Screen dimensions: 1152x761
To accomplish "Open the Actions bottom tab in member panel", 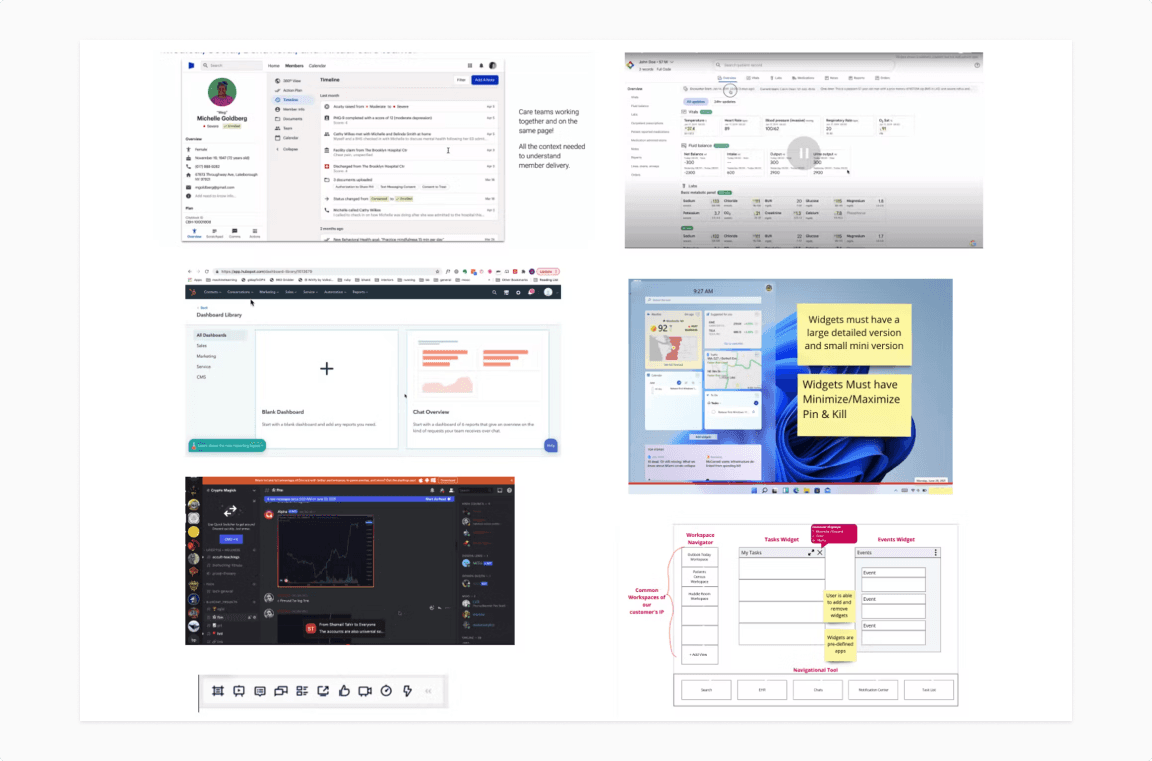I will point(254,234).
